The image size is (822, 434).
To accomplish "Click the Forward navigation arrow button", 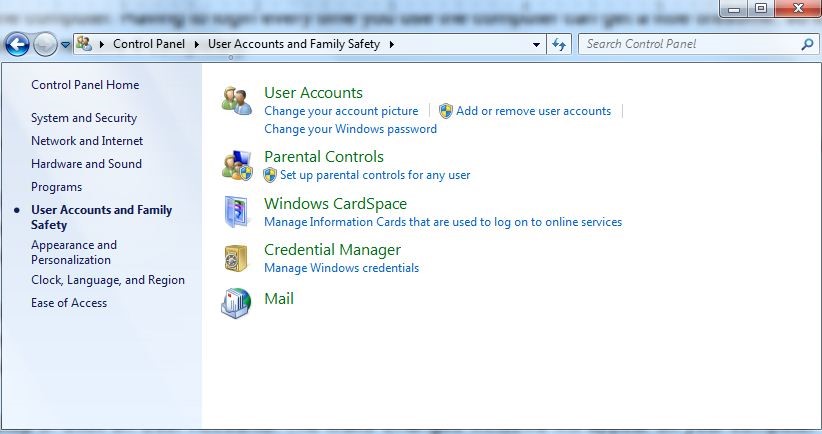I will 46,45.
